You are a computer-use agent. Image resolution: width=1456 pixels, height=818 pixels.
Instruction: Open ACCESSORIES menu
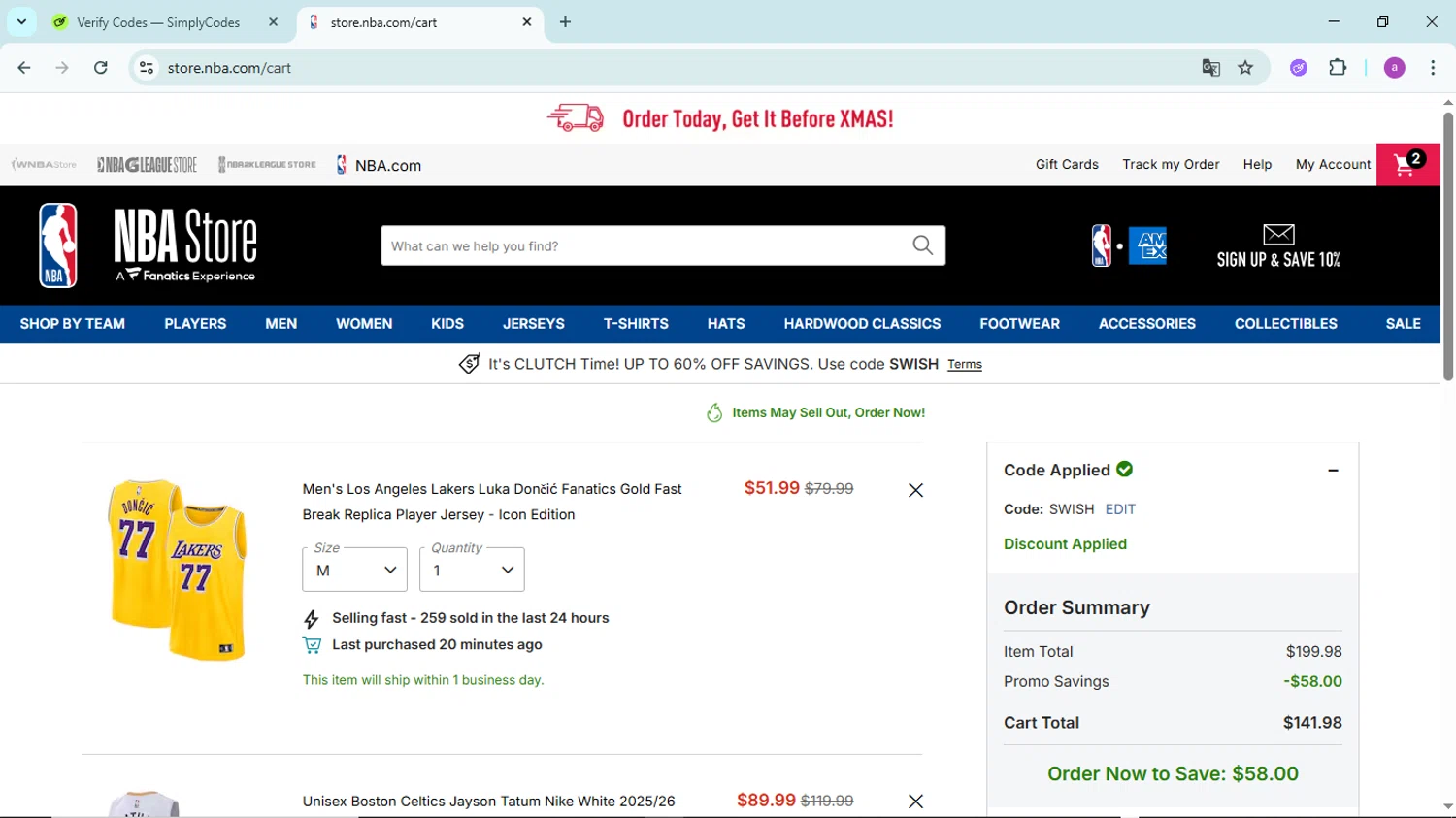1146,324
